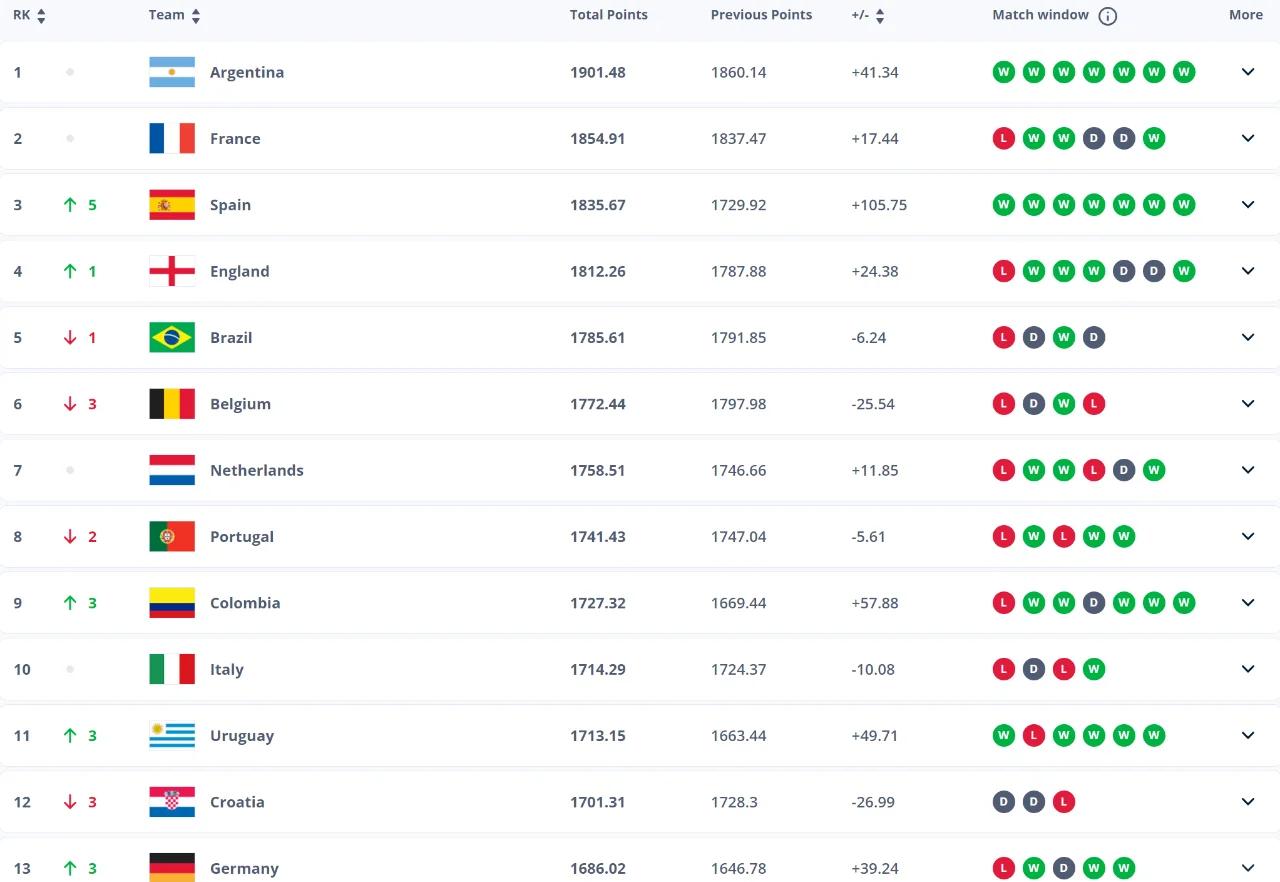Click the Colombia flag icon
Image resolution: width=1280 pixels, height=882 pixels.
point(172,603)
